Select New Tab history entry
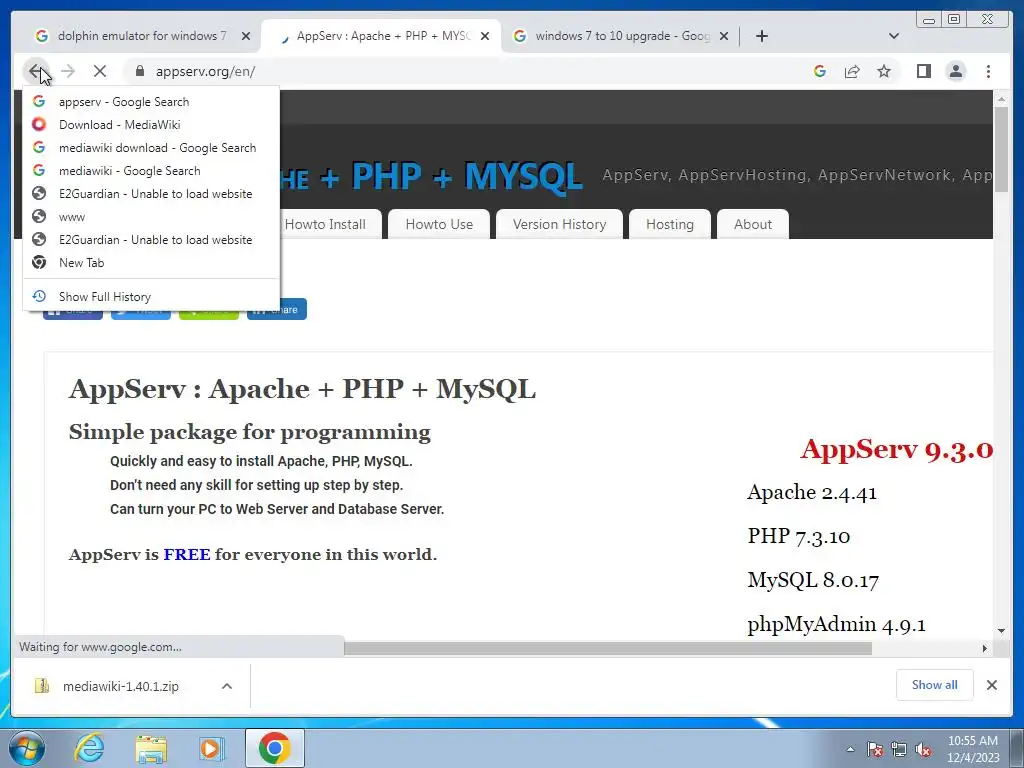 [151, 263]
